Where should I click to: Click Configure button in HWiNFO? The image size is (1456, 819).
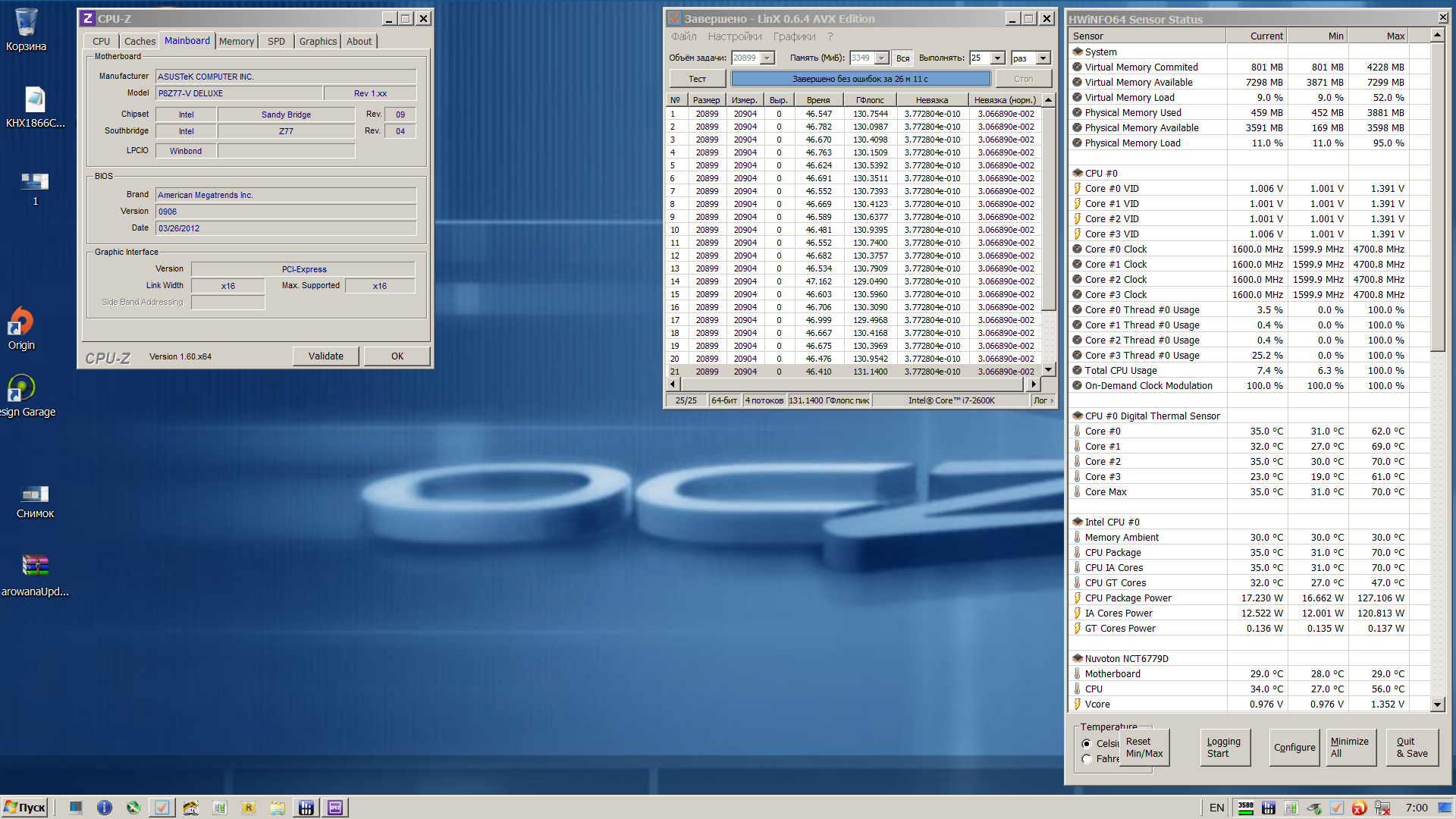(x=1294, y=748)
